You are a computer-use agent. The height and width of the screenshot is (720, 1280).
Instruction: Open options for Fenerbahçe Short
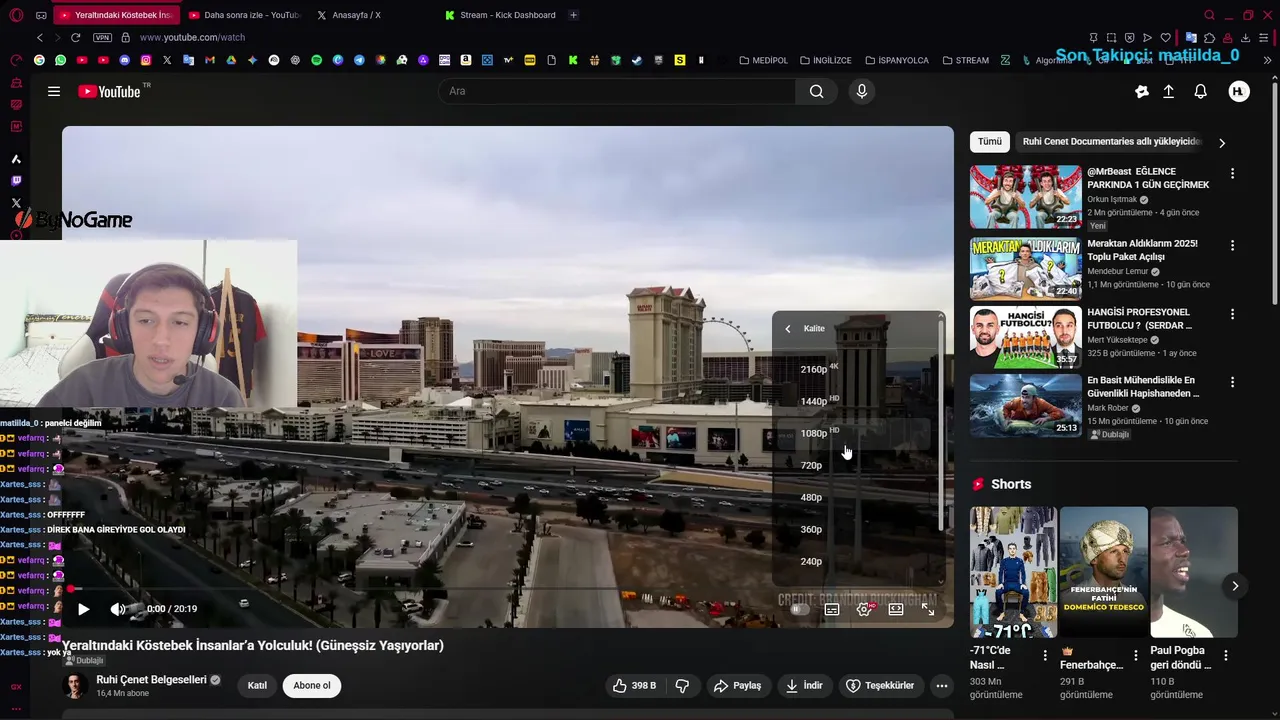[1135, 655]
